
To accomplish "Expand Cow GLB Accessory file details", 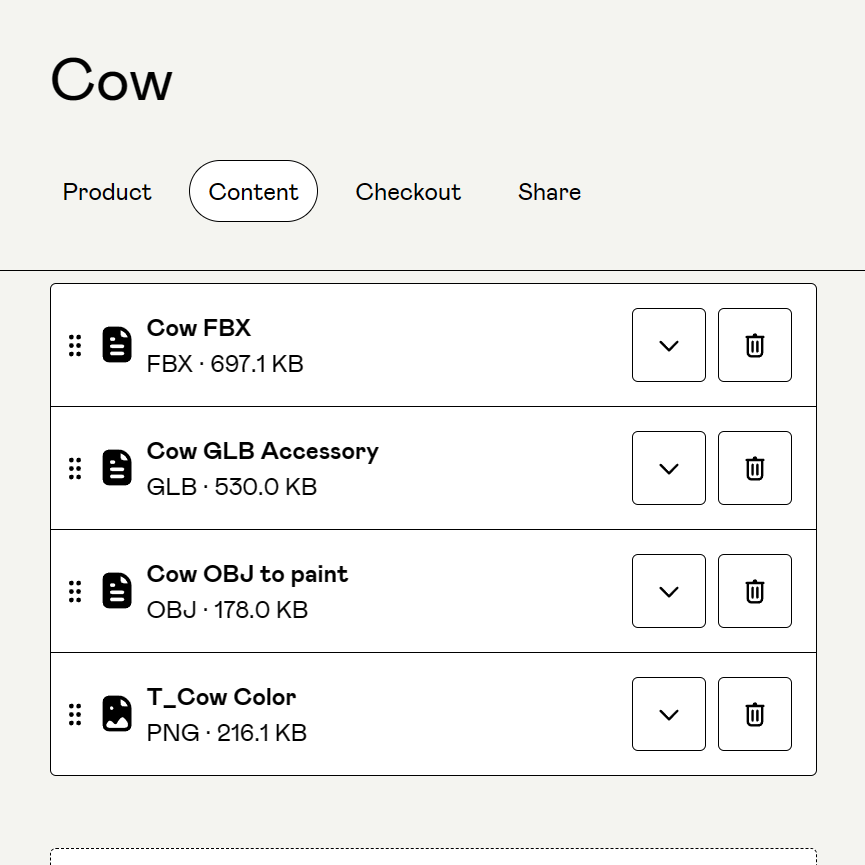I will [x=669, y=468].
